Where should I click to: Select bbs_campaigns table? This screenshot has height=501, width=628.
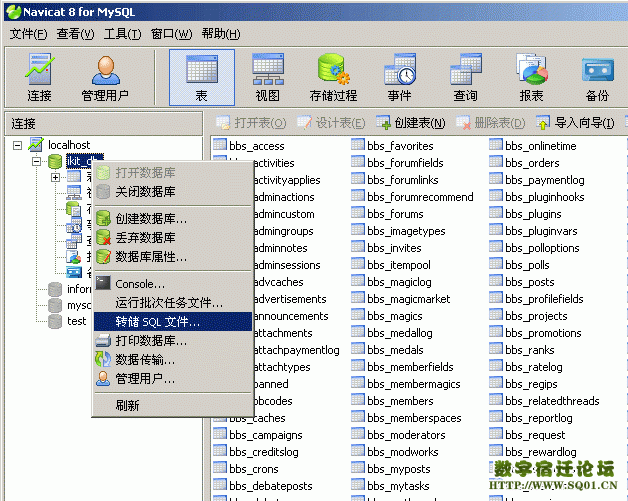(266, 435)
